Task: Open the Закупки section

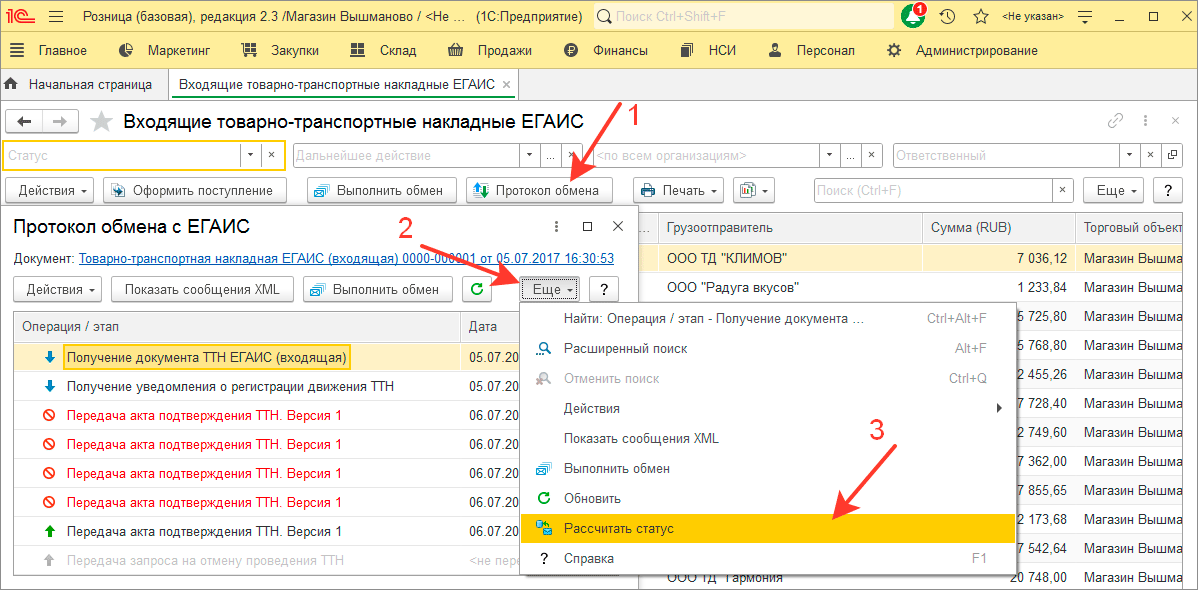Action: pos(280,51)
